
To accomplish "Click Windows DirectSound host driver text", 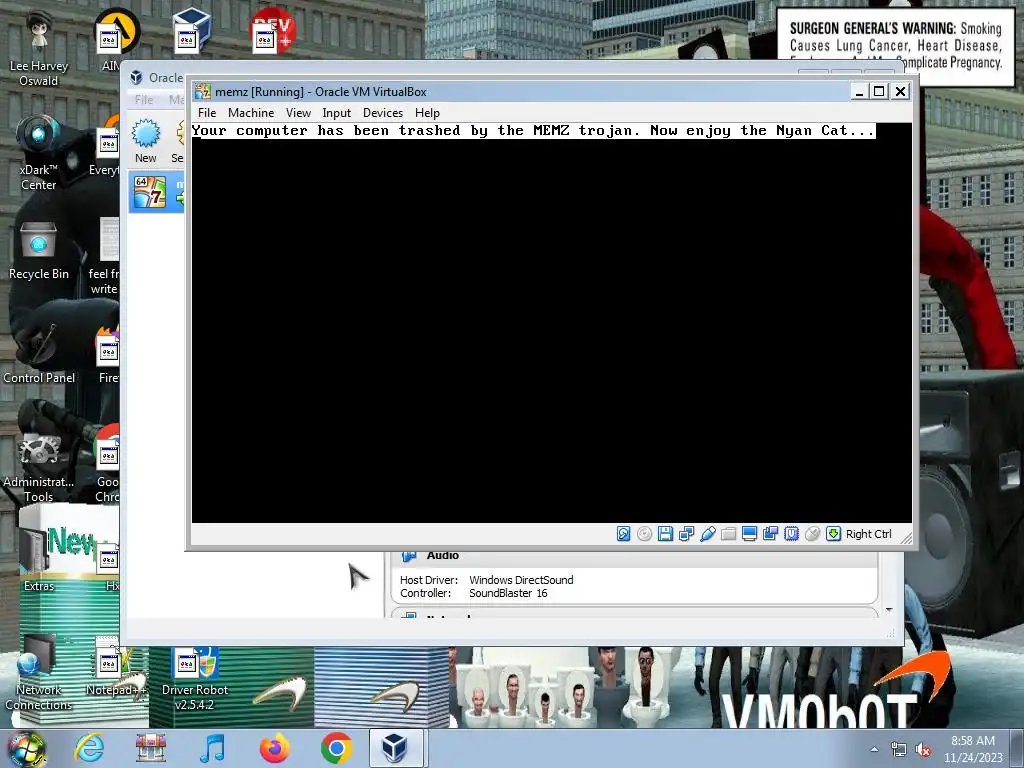I will tap(521, 580).
